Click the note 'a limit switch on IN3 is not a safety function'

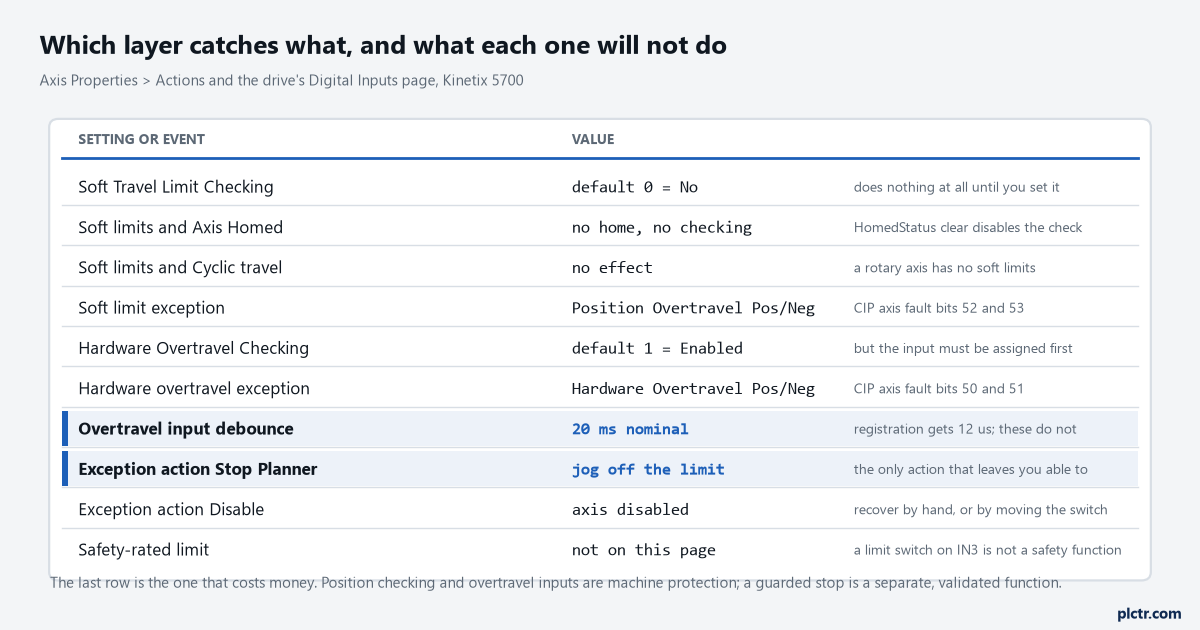(988, 549)
